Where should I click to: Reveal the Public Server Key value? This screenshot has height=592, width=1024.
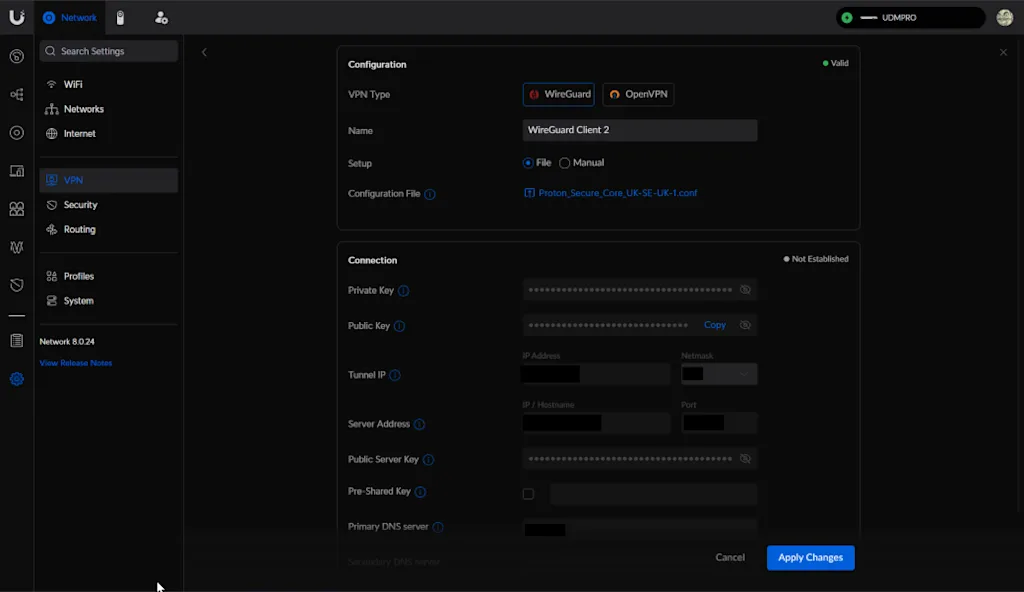click(745, 459)
